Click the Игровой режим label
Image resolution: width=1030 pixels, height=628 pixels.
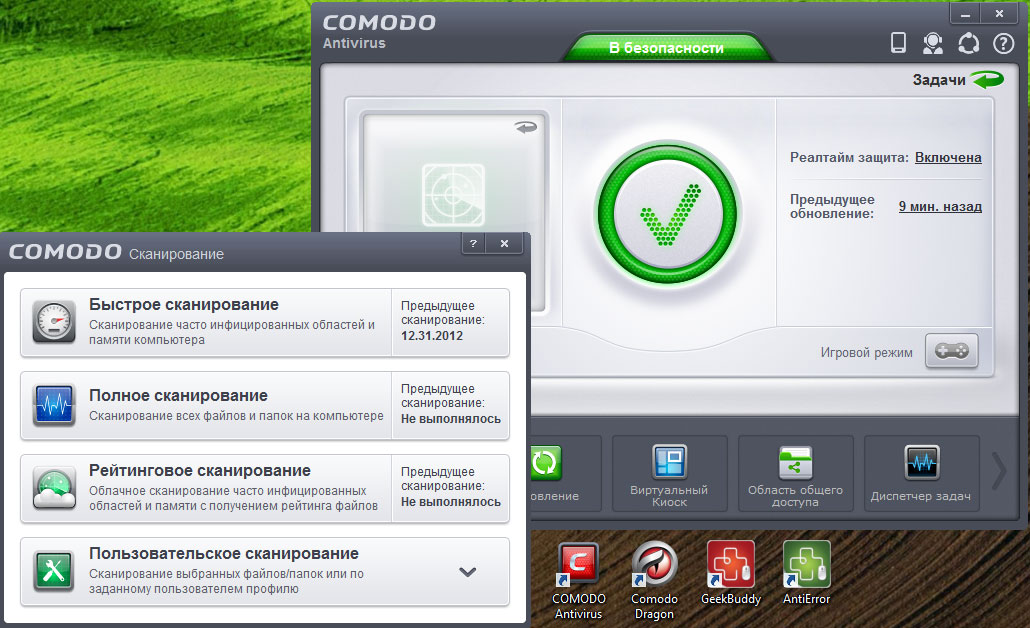[x=866, y=353]
